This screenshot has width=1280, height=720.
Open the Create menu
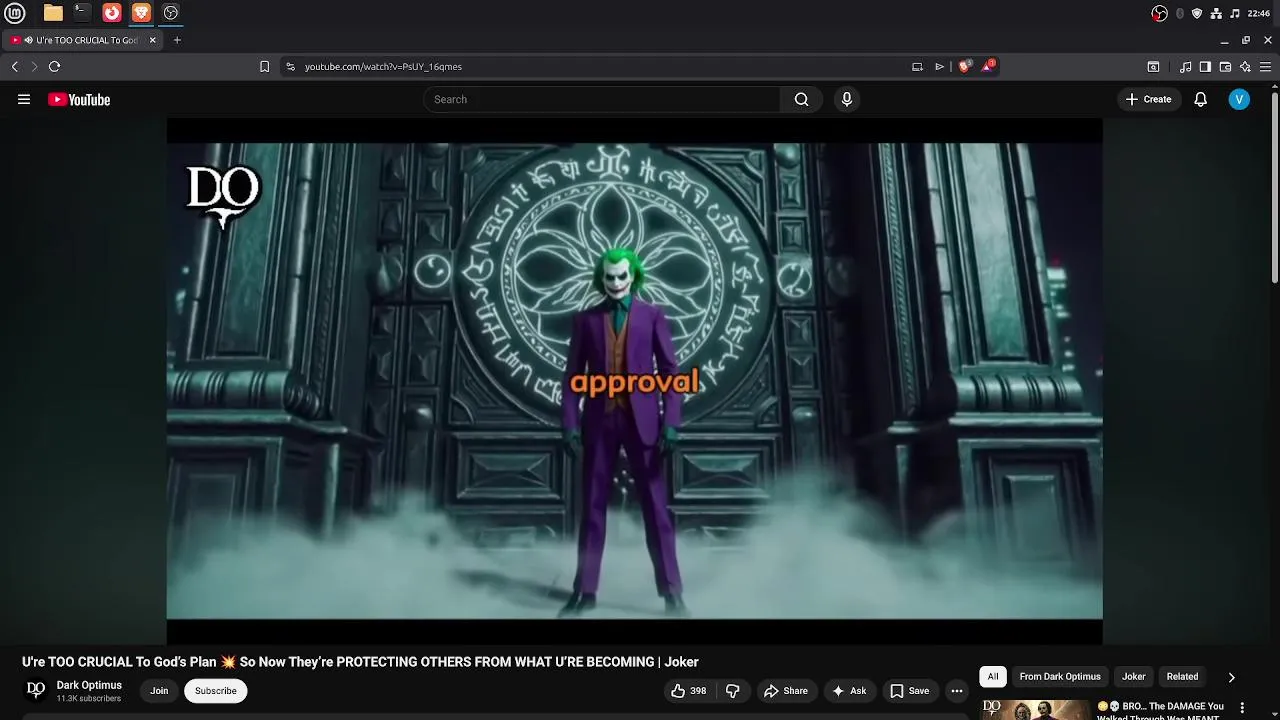1149,99
